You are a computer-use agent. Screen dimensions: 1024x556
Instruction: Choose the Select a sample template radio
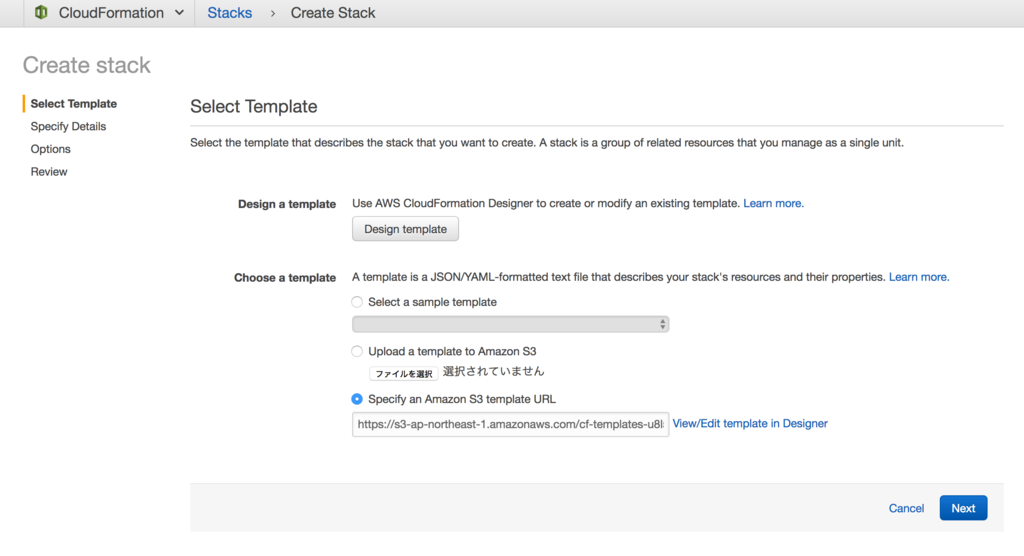click(357, 302)
